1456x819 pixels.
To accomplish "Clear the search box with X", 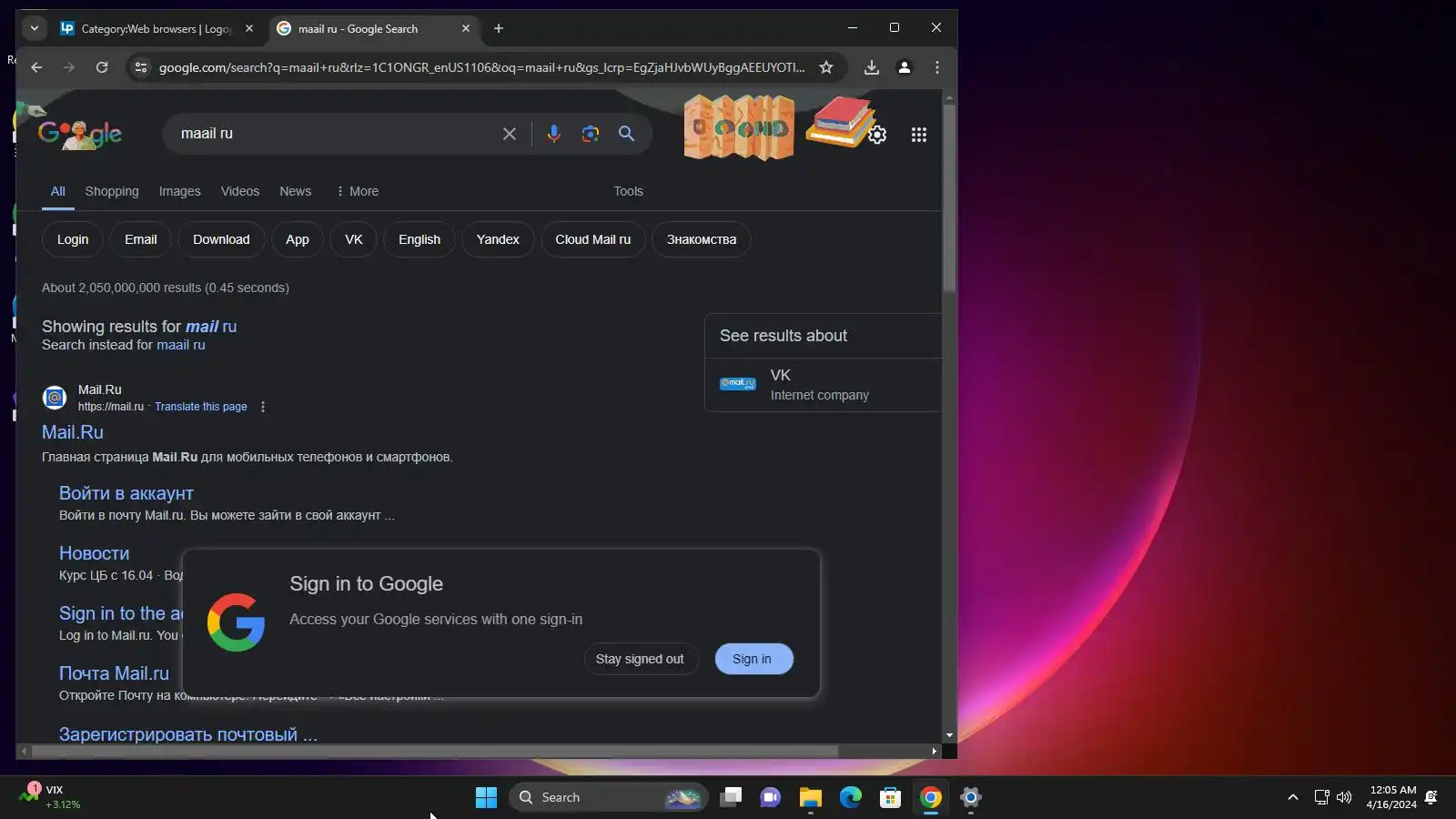I will tap(510, 134).
